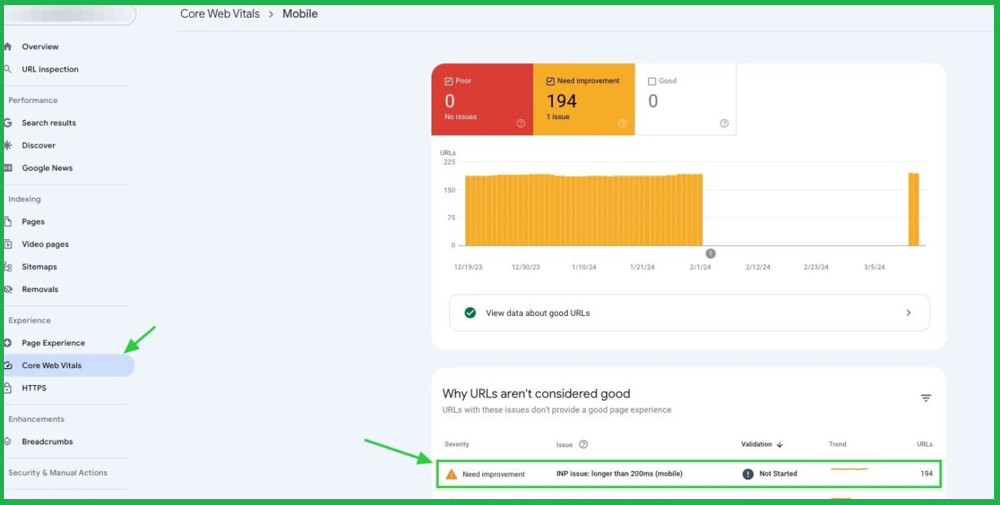Click the Google G icon beside Search results
The image size is (1000, 505).
[x=8, y=122]
